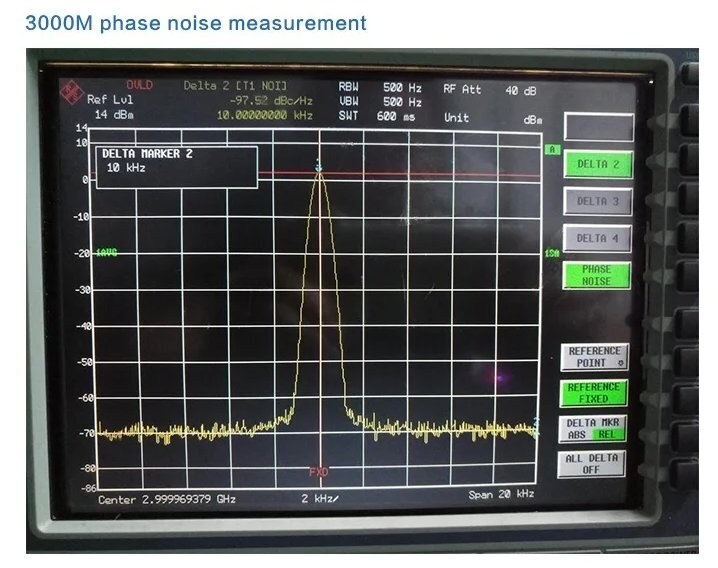The height and width of the screenshot is (568, 718).
Task: Click the Center frequency readout
Action: tap(167, 497)
